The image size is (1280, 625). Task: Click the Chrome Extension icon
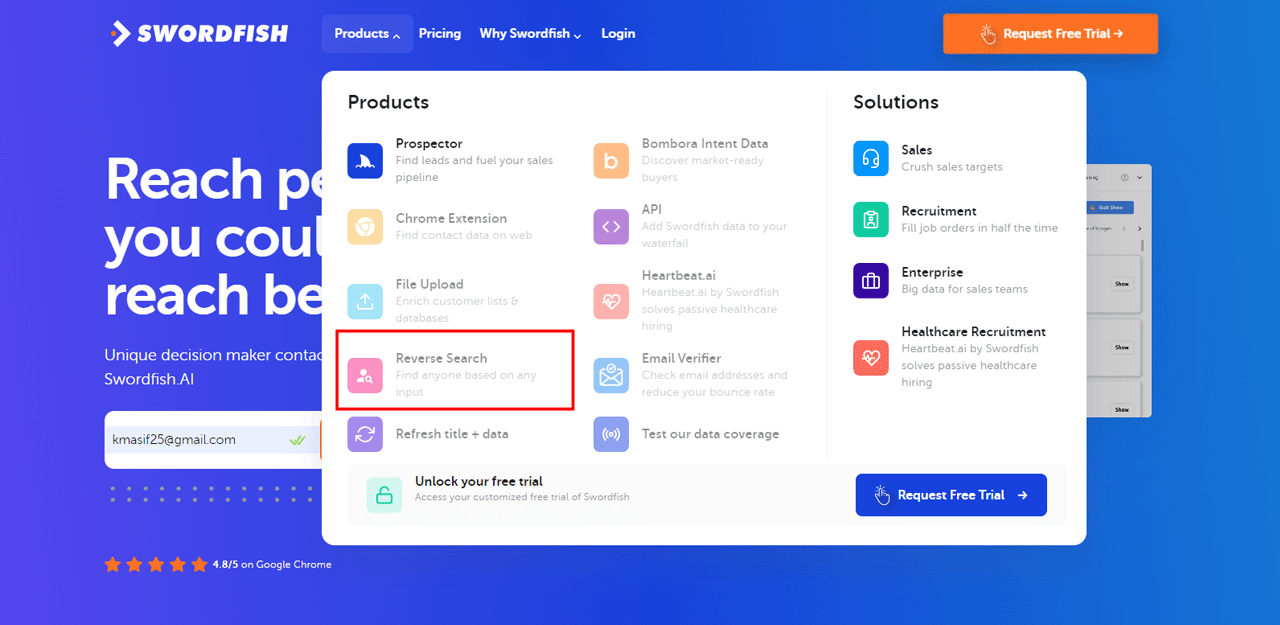365,227
